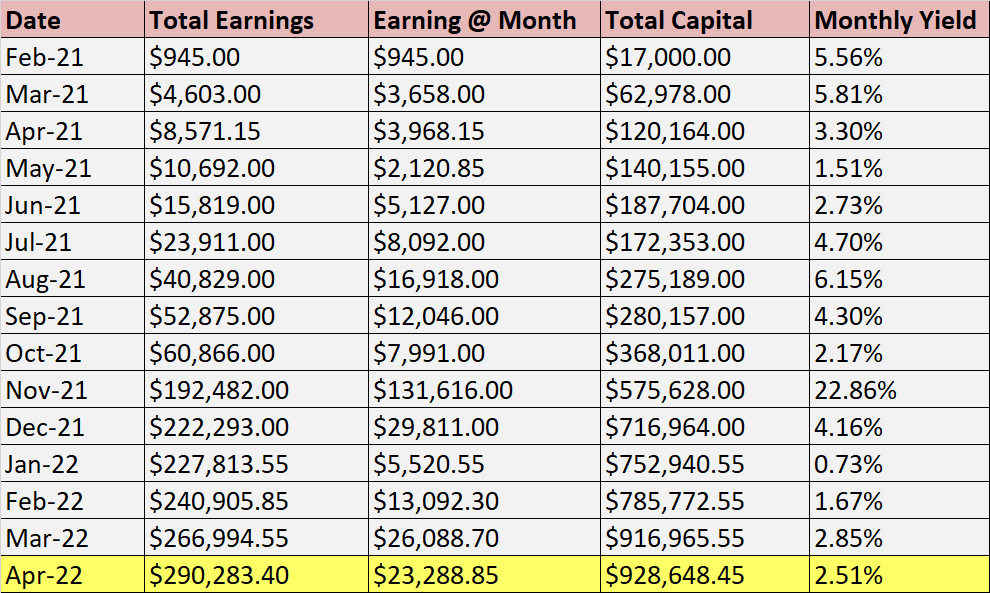Image resolution: width=990 pixels, height=593 pixels.
Task: Select the Feb-21 date cell
Action: (x=72, y=58)
